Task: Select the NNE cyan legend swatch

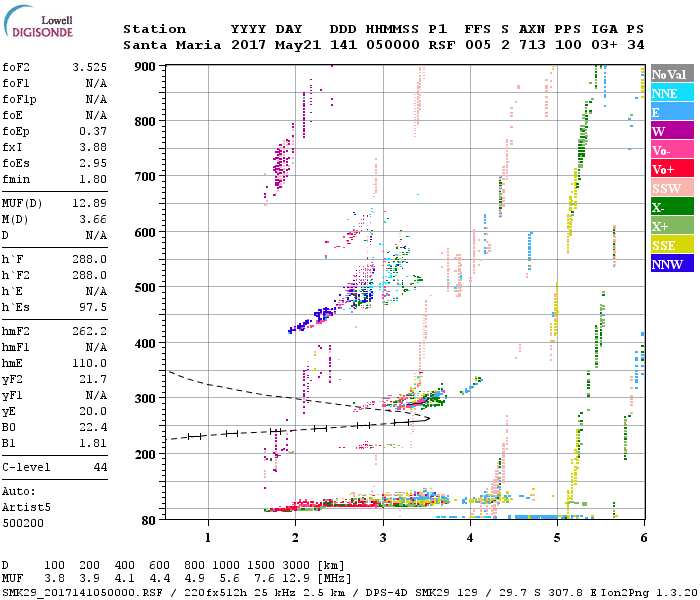Action: pyautogui.click(x=672, y=93)
